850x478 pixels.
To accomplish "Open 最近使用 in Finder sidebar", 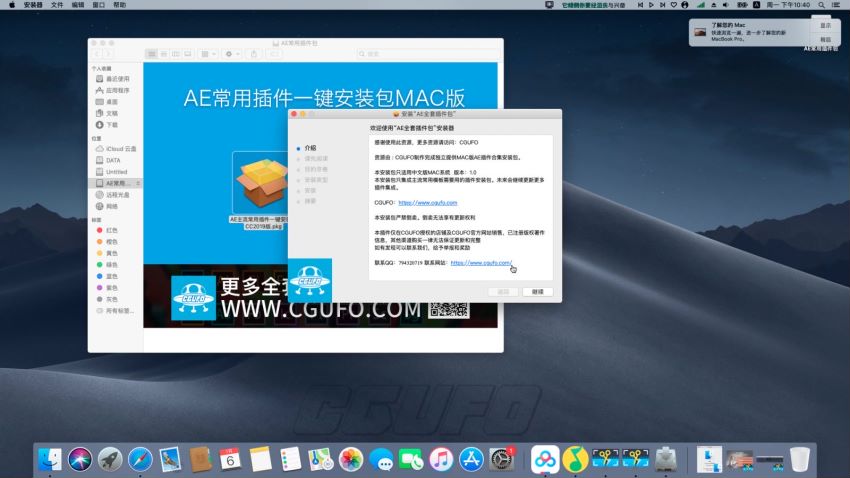I will pyautogui.click(x=115, y=79).
